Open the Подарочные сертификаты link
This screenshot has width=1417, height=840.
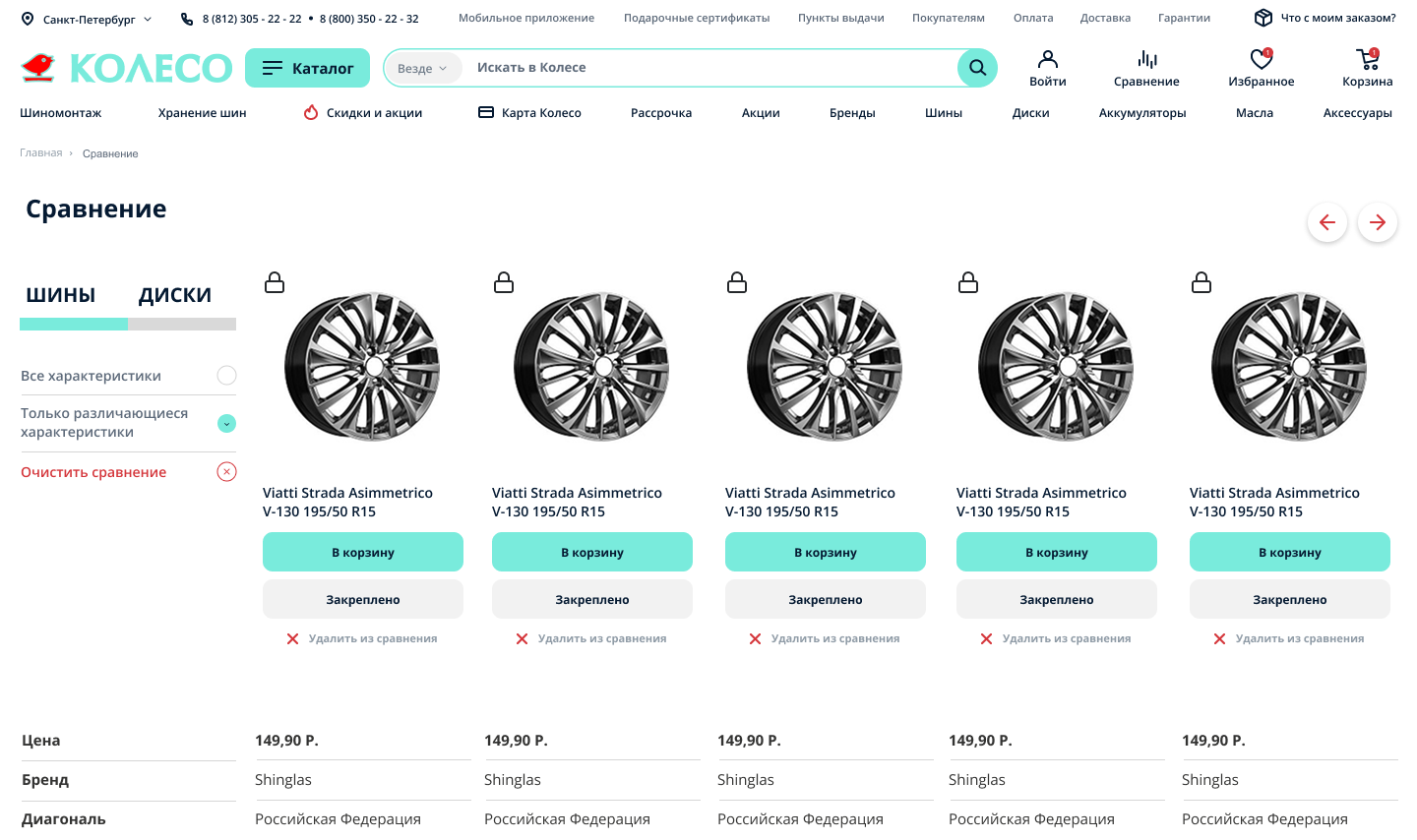coord(697,18)
